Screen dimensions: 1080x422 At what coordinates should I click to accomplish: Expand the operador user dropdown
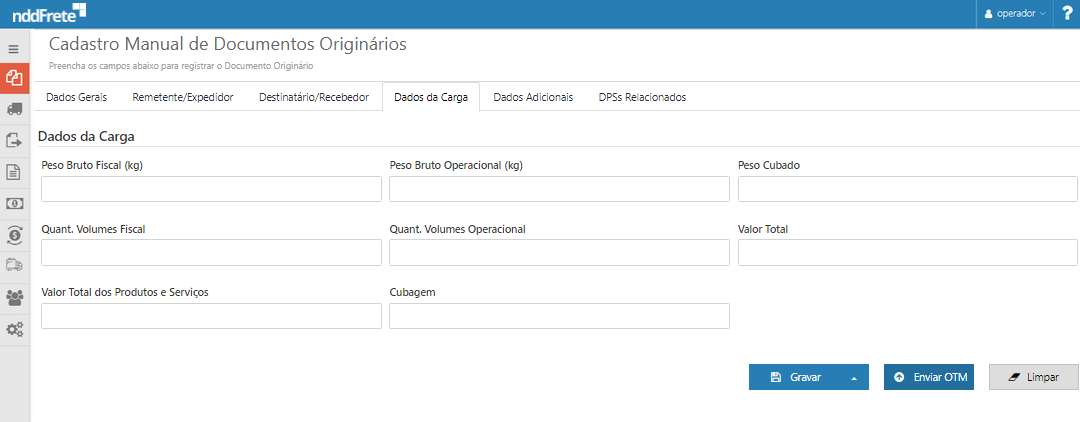pos(1015,14)
